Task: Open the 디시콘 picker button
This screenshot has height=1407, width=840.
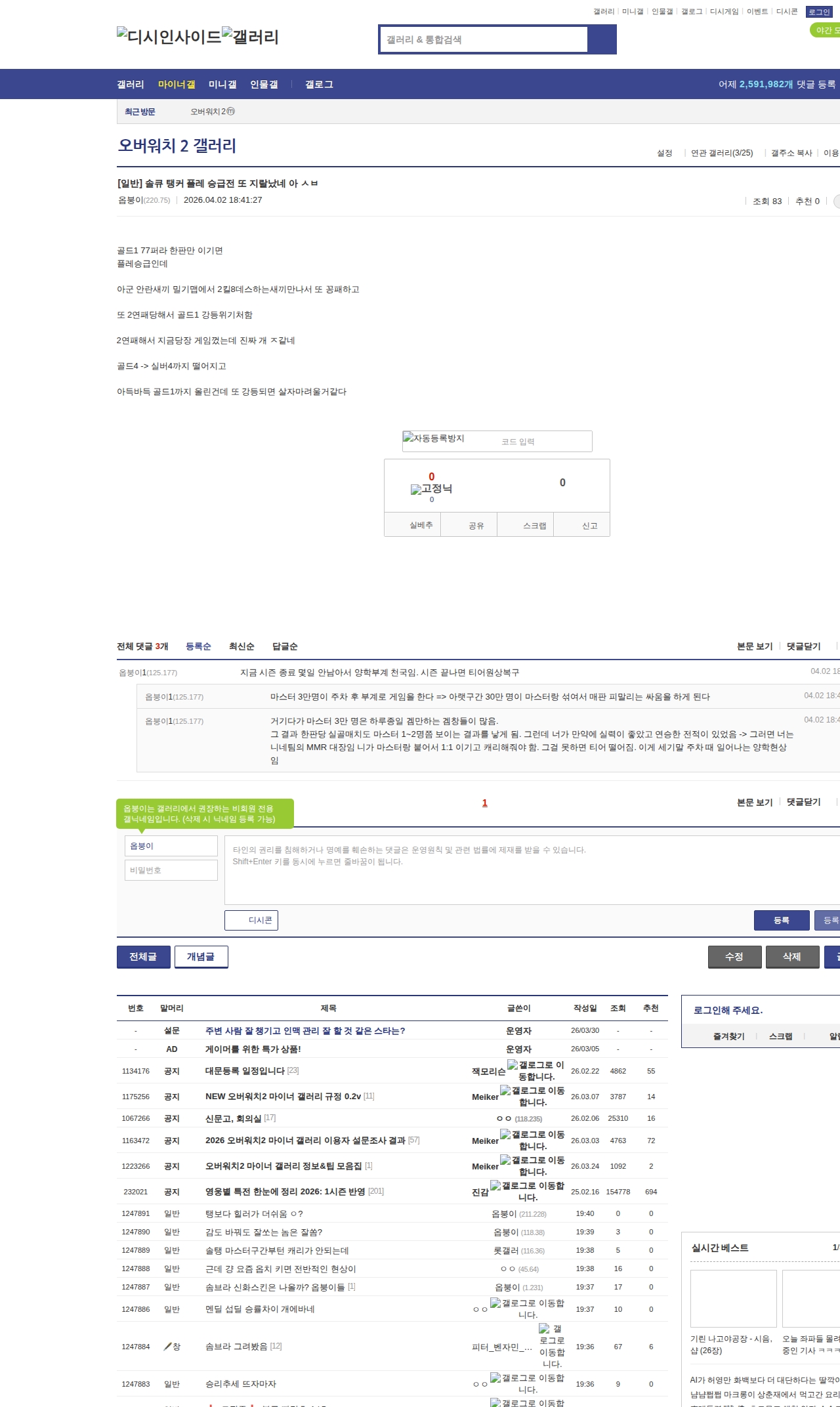Action: (251, 920)
